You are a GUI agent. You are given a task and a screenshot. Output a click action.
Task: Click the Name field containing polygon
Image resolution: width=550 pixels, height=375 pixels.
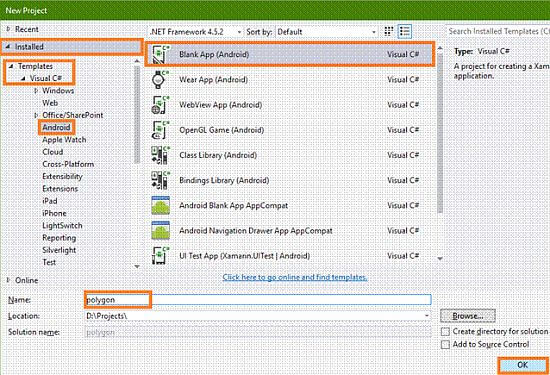[x=258, y=300]
